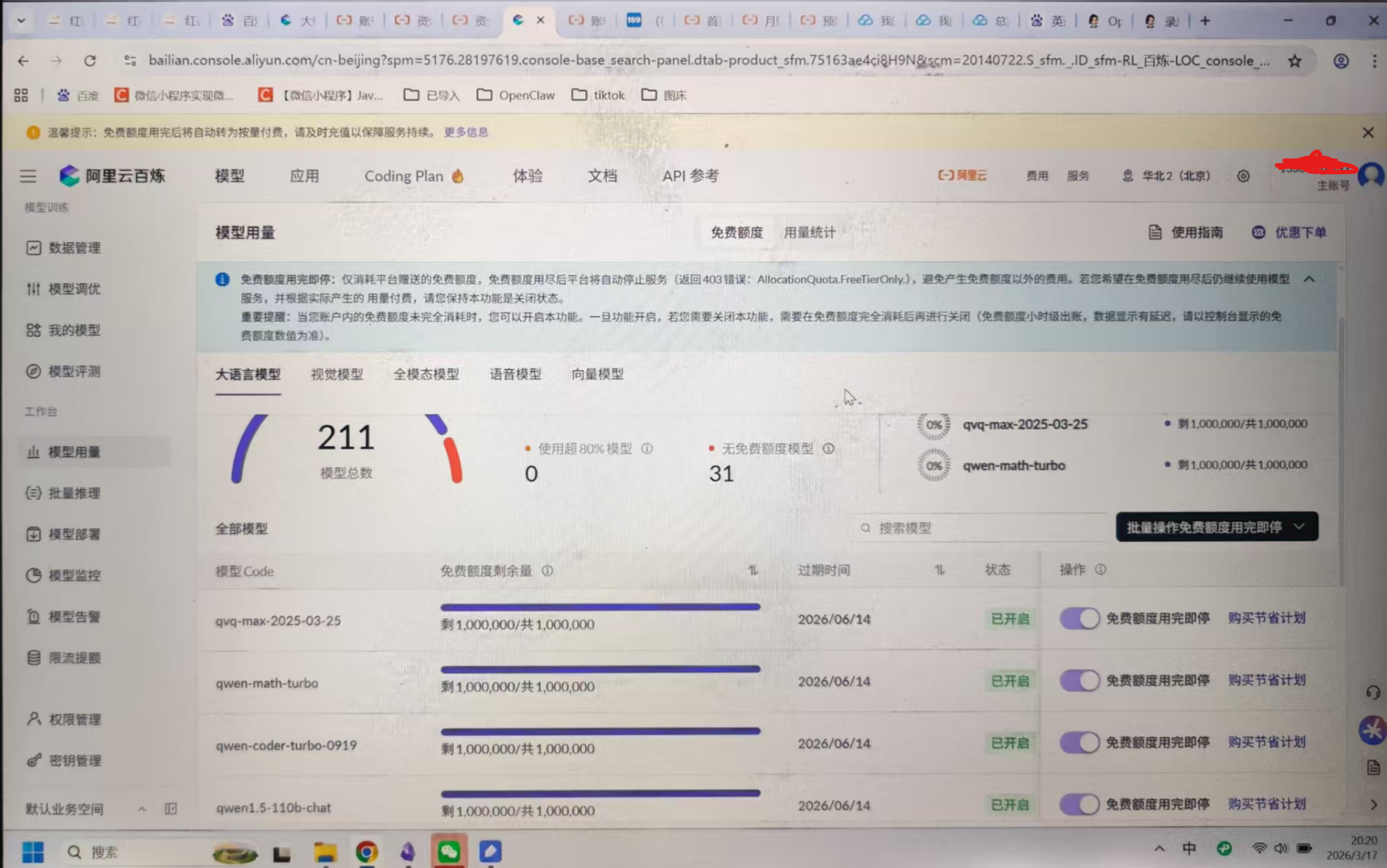
Task: Toggle 免费额度用完即停 for qwen1.5-110b-chat
Action: pos(1079,804)
